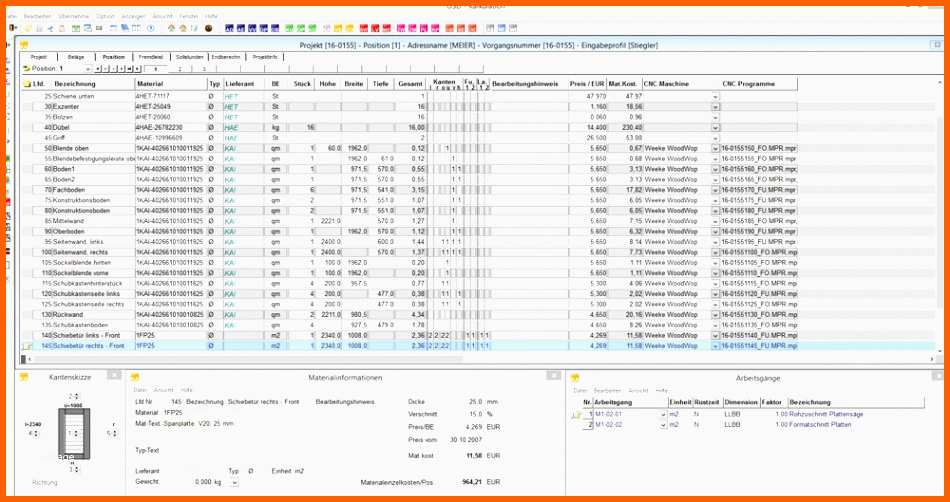Click the blue circular info icon in toolbar
950x502 pixels.
pyautogui.click(x=151, y=28)
